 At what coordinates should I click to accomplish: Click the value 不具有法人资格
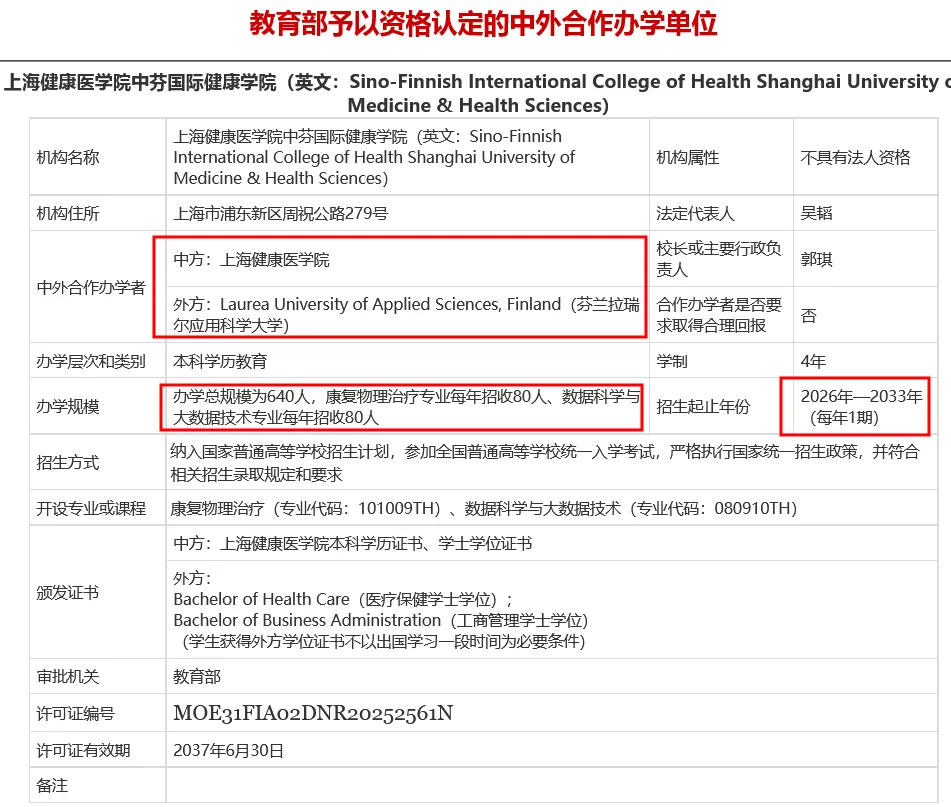[855, 158]
